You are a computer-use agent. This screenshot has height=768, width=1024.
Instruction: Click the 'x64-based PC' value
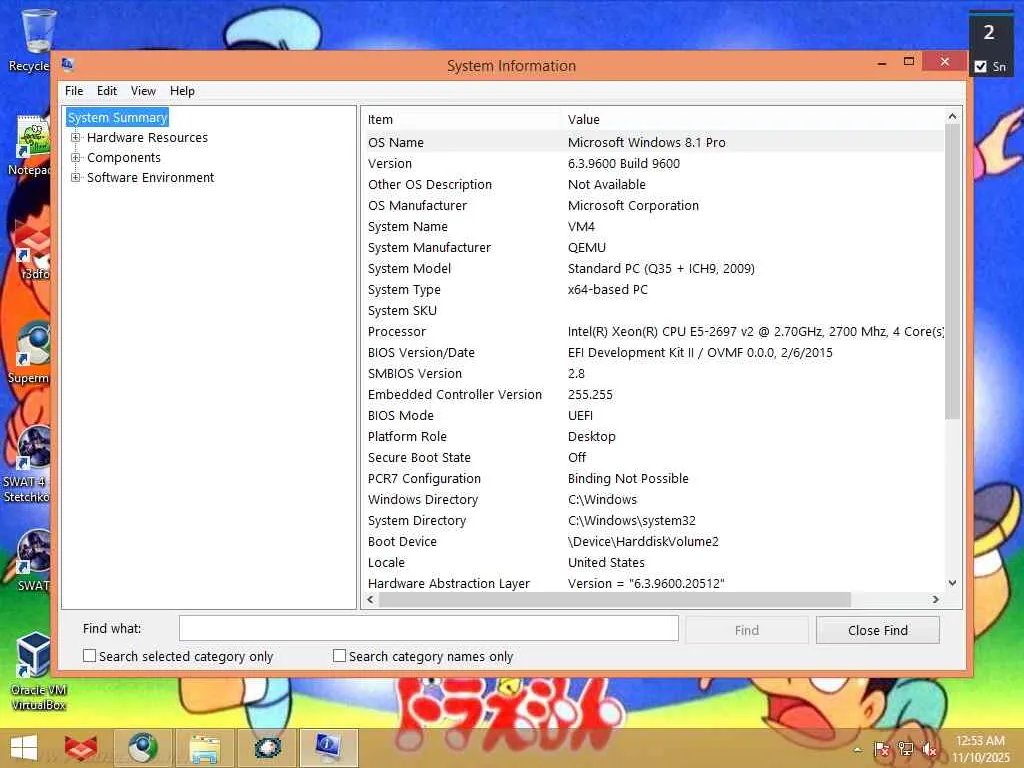coord(608,289)
